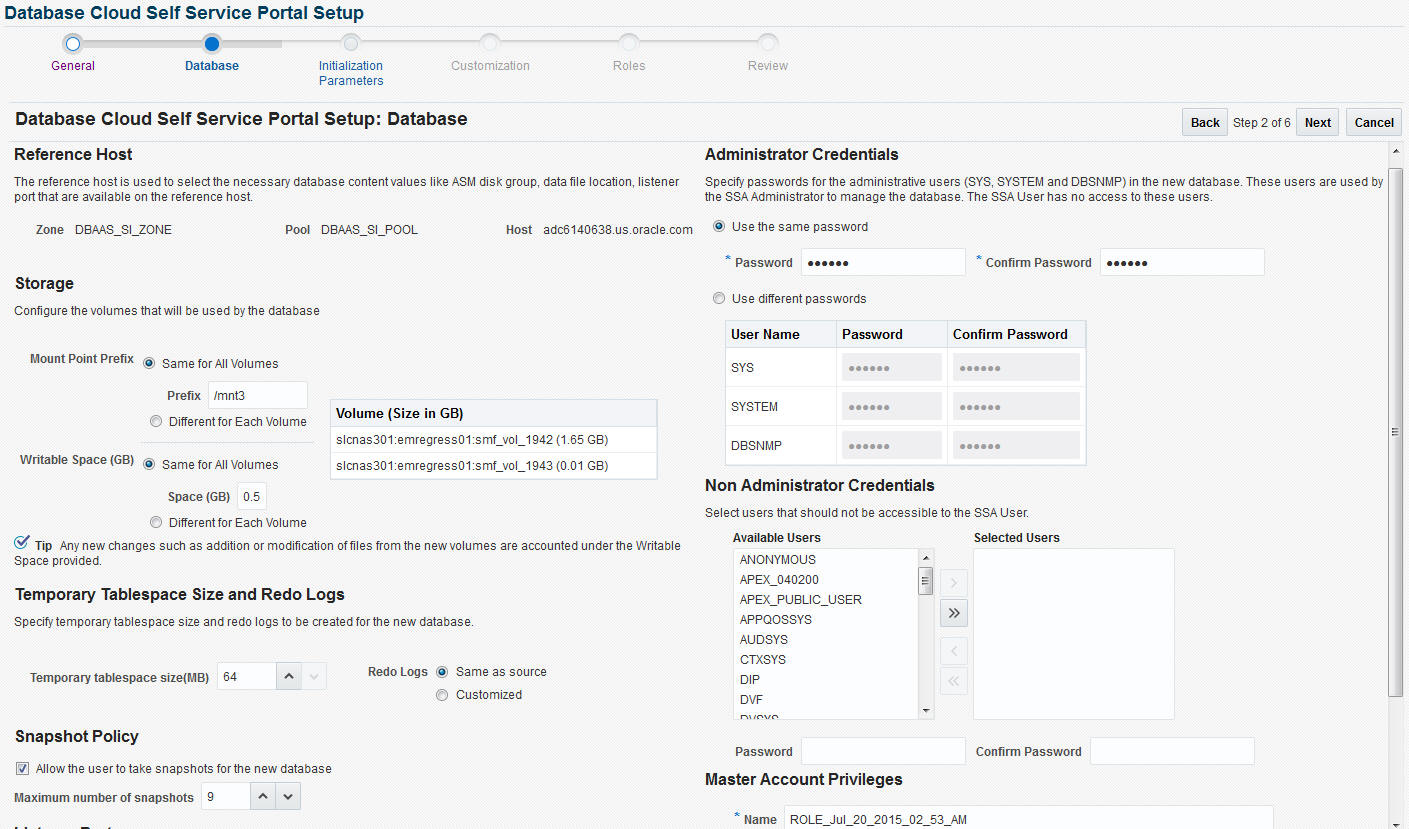Screen dimensions: 1409x829
Task: Click Available Users list scroll-down arrow
Action: (x=926, y=710)
